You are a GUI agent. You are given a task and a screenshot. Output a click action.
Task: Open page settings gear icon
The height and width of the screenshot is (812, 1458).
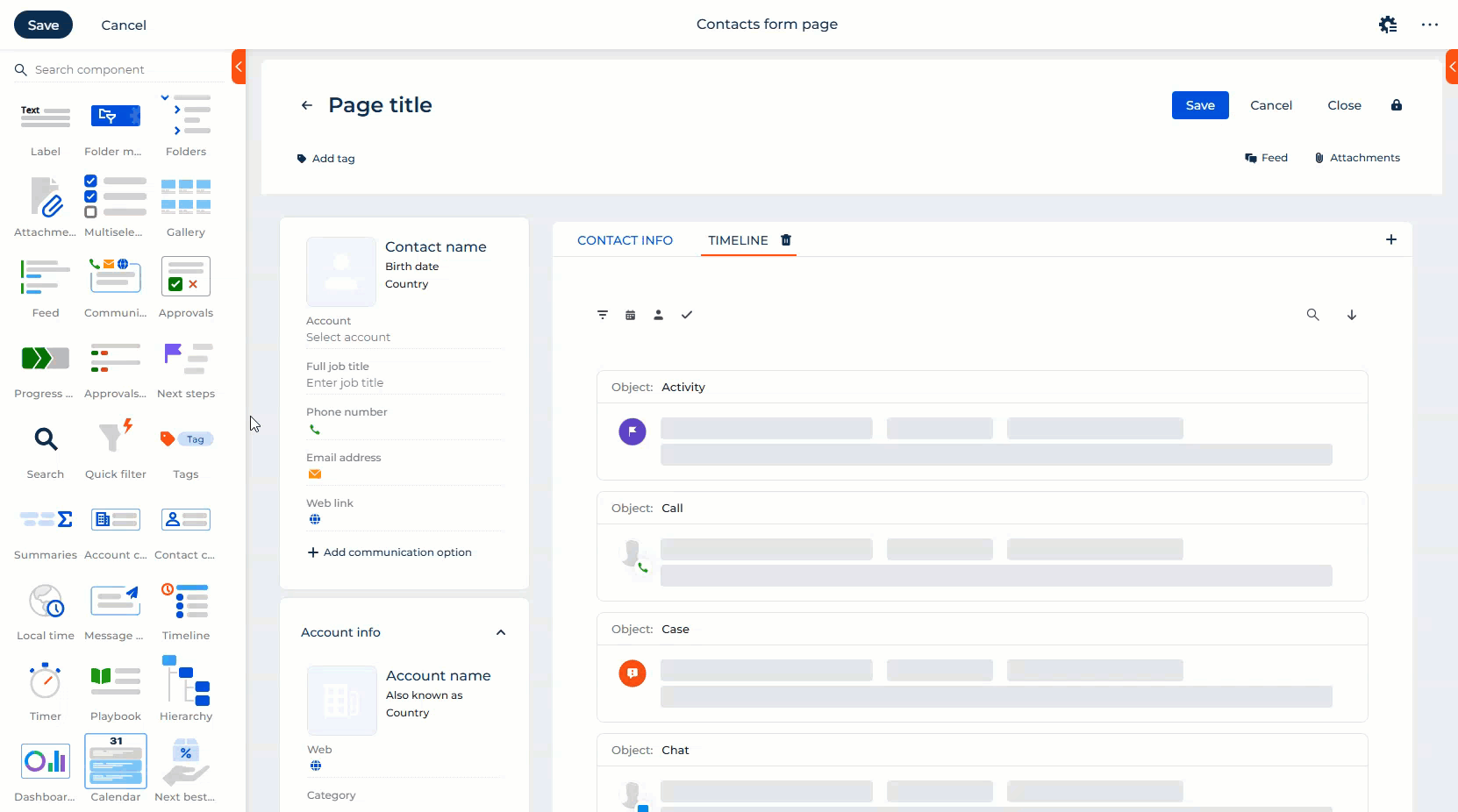1387,25
